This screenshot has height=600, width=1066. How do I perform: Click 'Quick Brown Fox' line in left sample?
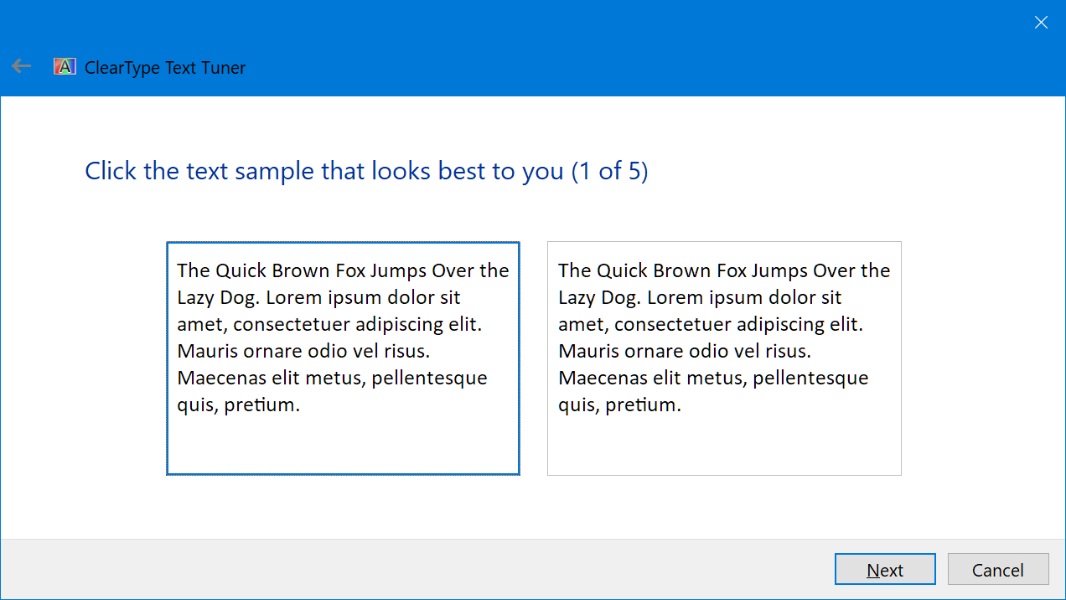343,270
